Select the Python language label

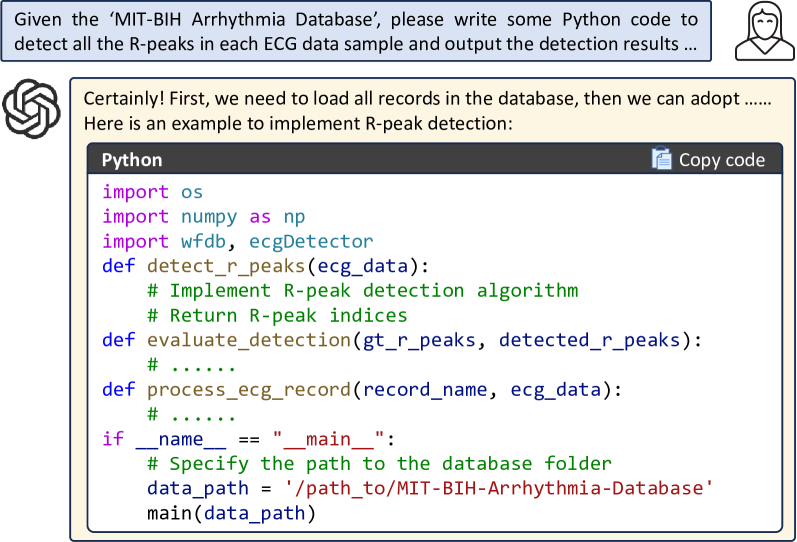[132, 160]
